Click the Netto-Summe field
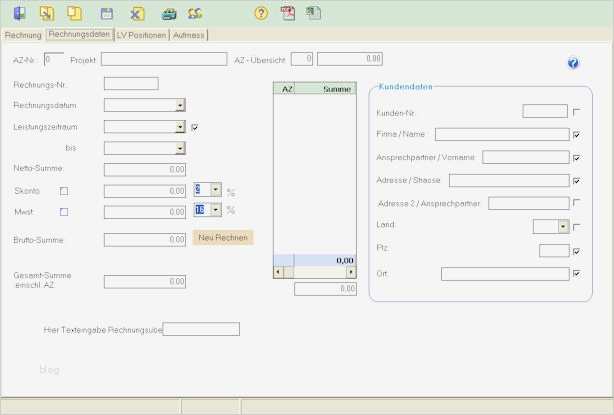 point(145,170)
